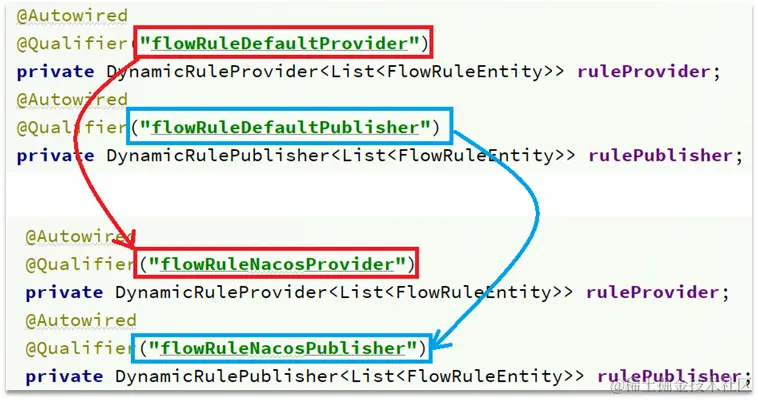Image resolution: width=758 pixels, height=400 pixels.
Task: Click rulePublisher variable name in upper snippet
Action: (x=660, y=156)
